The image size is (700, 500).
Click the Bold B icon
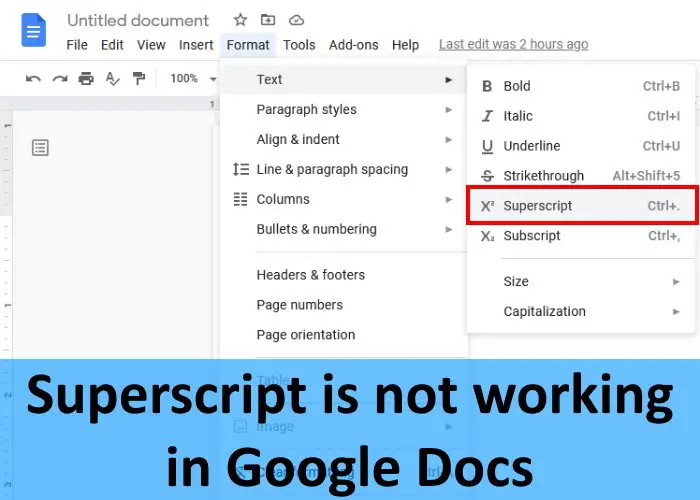(487, 86)
